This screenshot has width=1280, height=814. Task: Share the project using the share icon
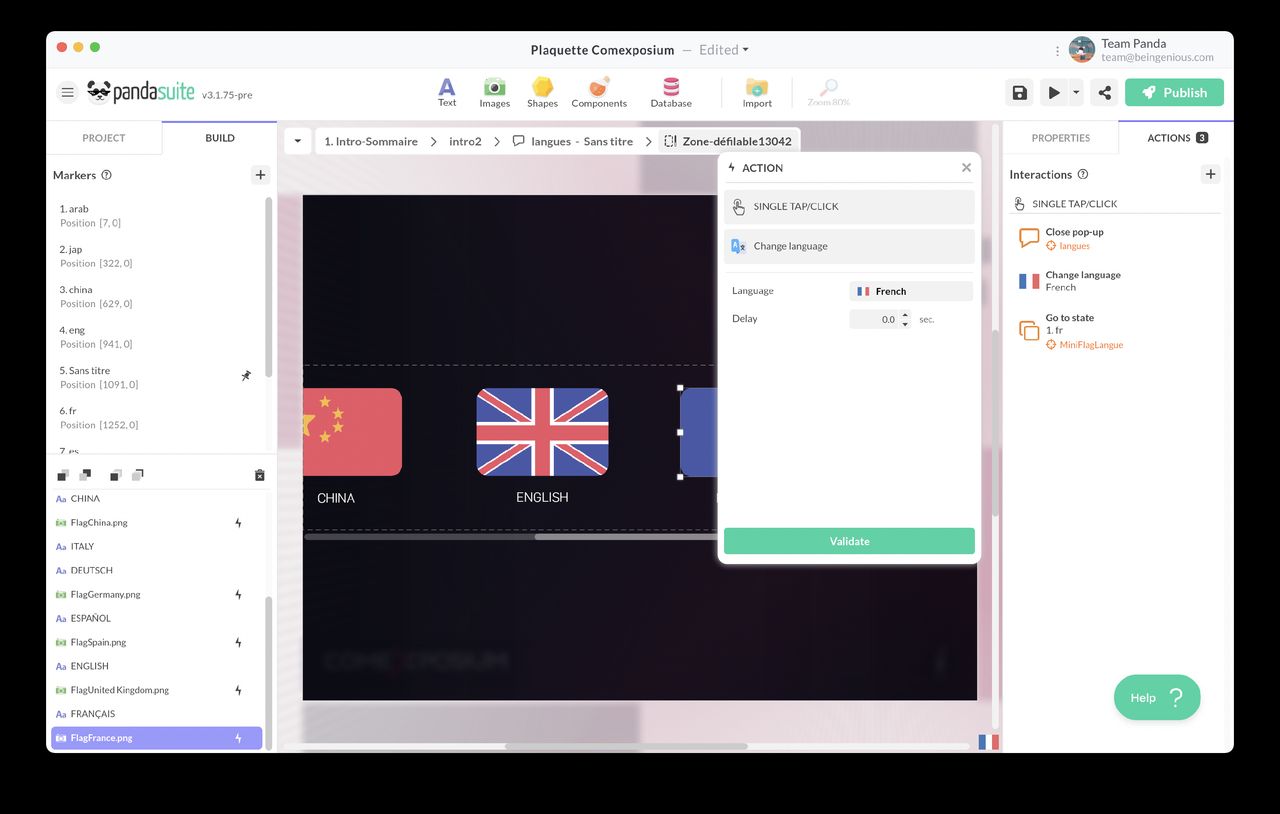[x=1103, y=92]
